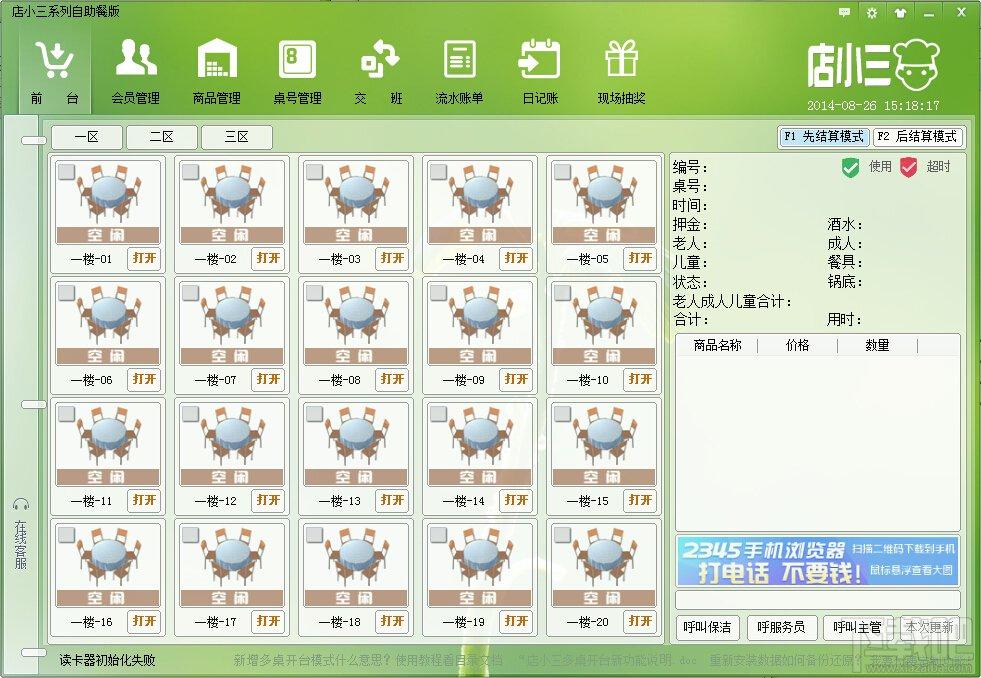Viewport: 981px width, 678px height.
Task: Switch to 二区 area tab
Action: pos(161,137)
